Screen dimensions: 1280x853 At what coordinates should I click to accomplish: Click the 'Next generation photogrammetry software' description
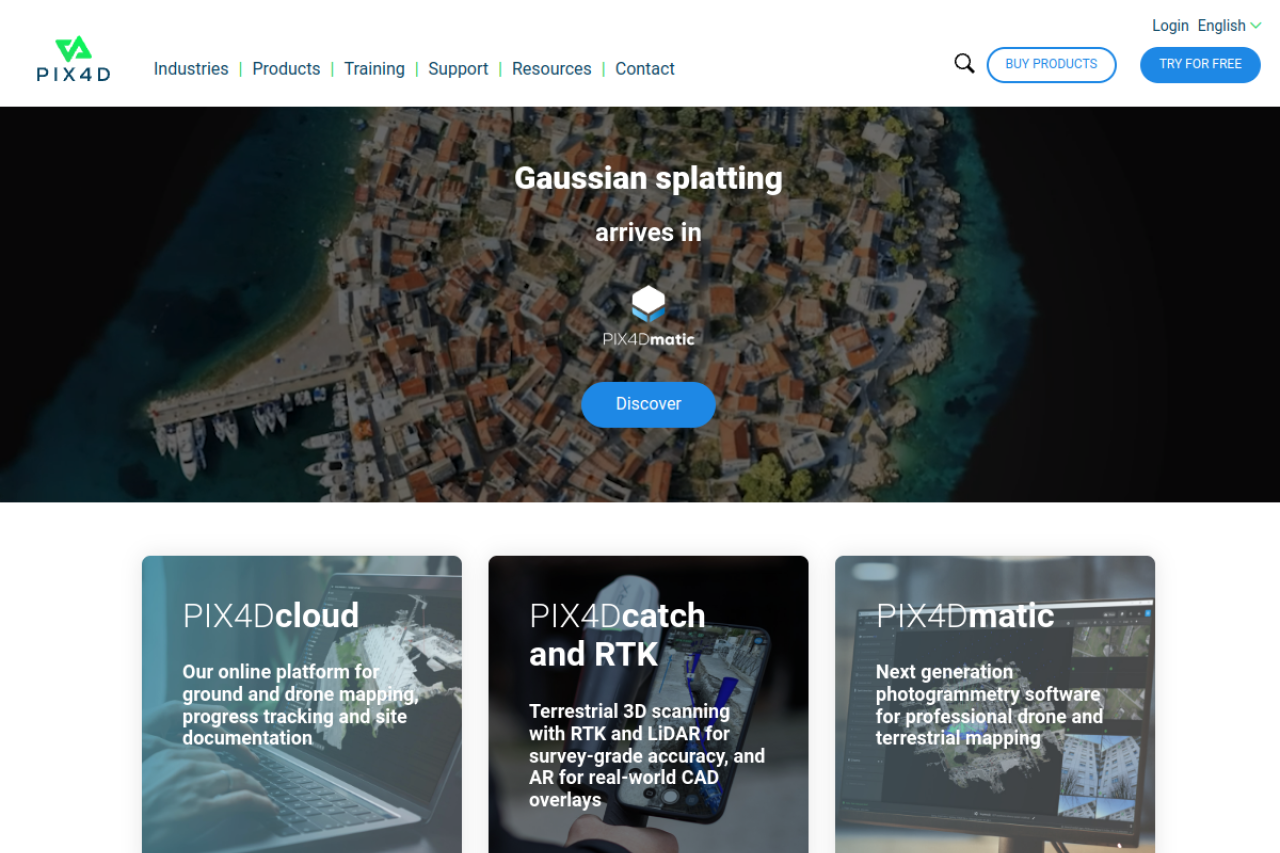tap(990, 705)
